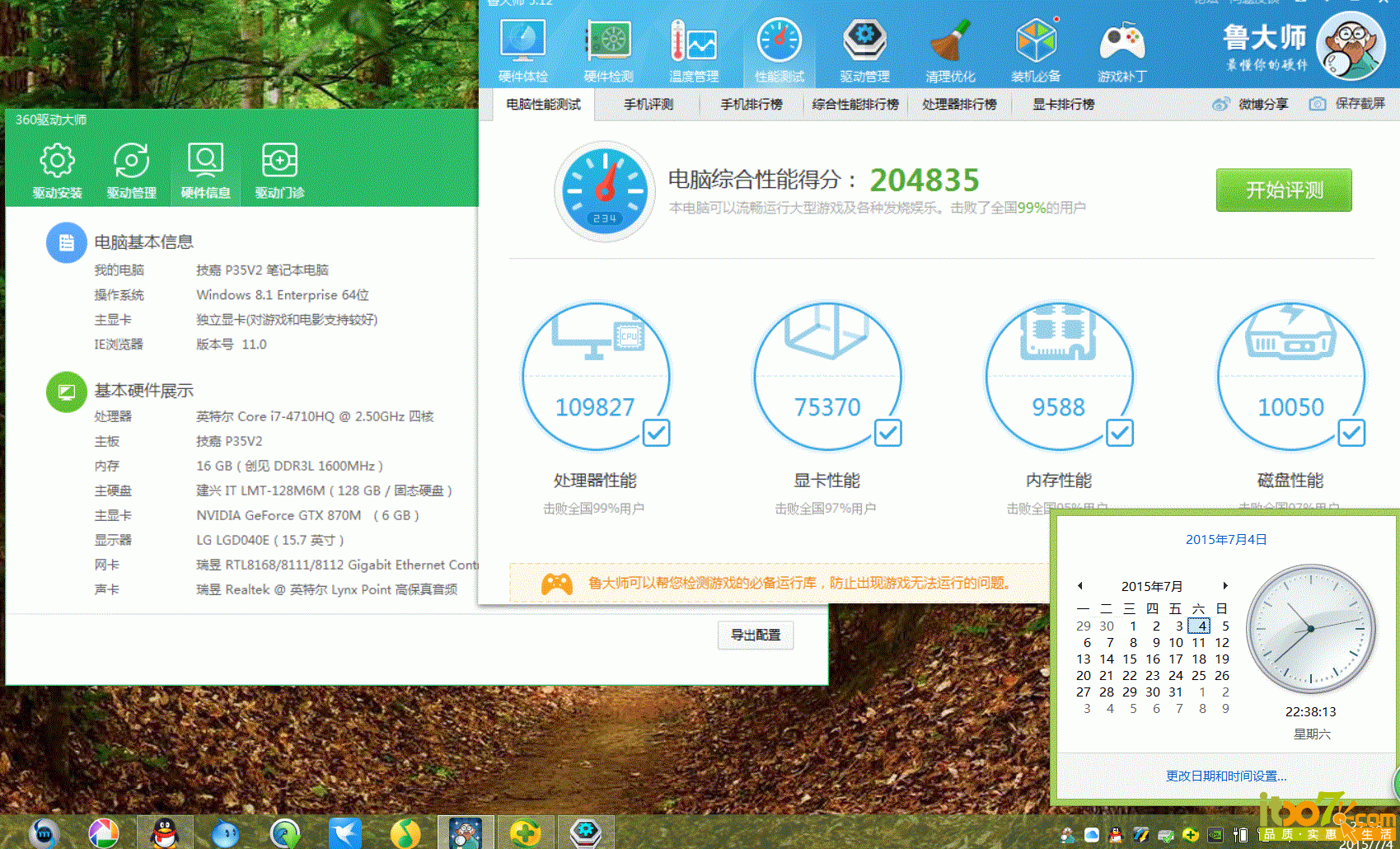The image size is (1400, 849).
Task: Uncheck the 磁盘性能 test checkbox
Action: tap(1351, 433)
